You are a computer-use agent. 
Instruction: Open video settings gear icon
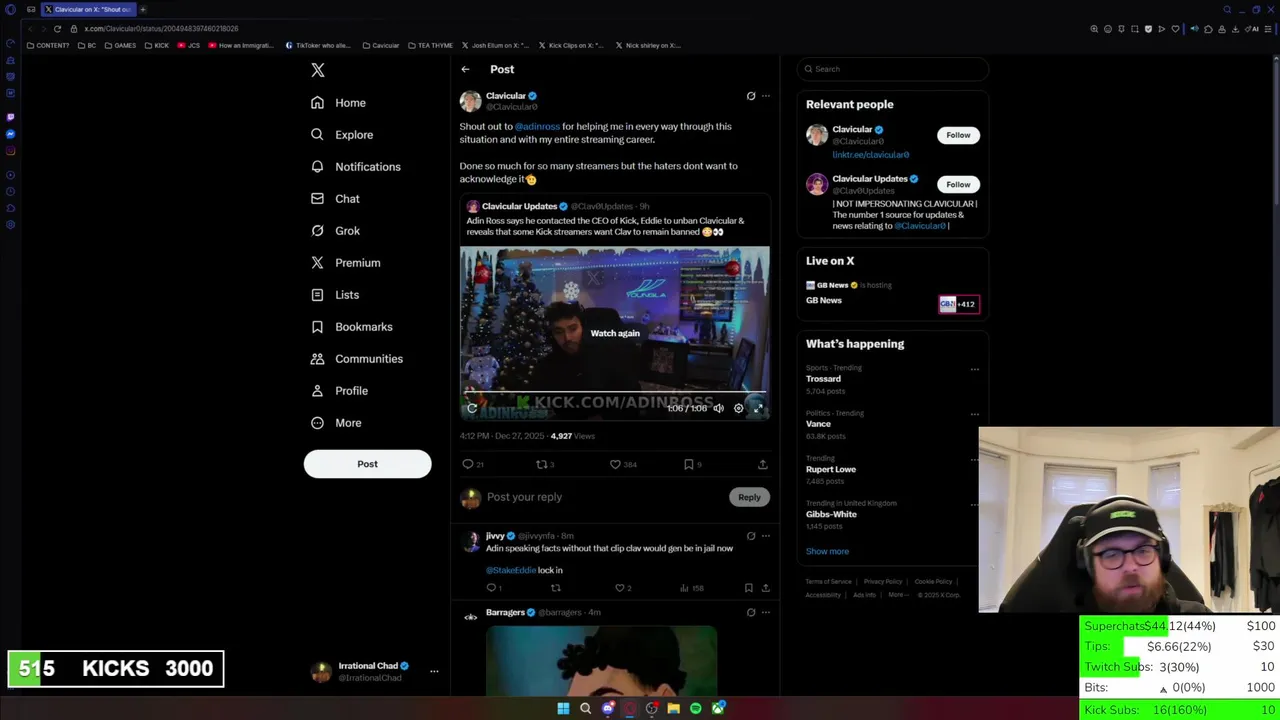tap(739, 408)
